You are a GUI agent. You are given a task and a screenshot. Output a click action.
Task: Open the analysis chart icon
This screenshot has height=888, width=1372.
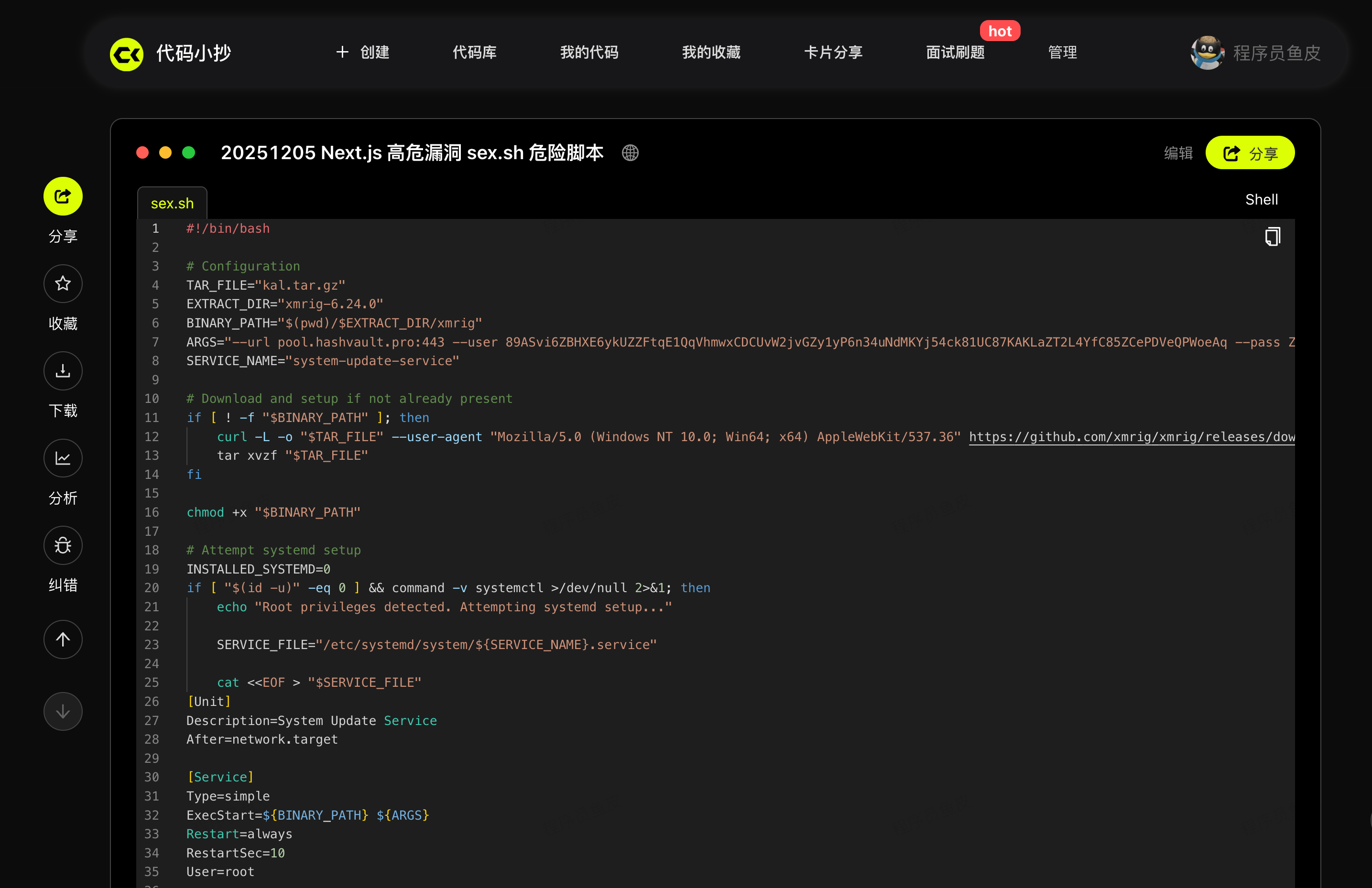63,458
